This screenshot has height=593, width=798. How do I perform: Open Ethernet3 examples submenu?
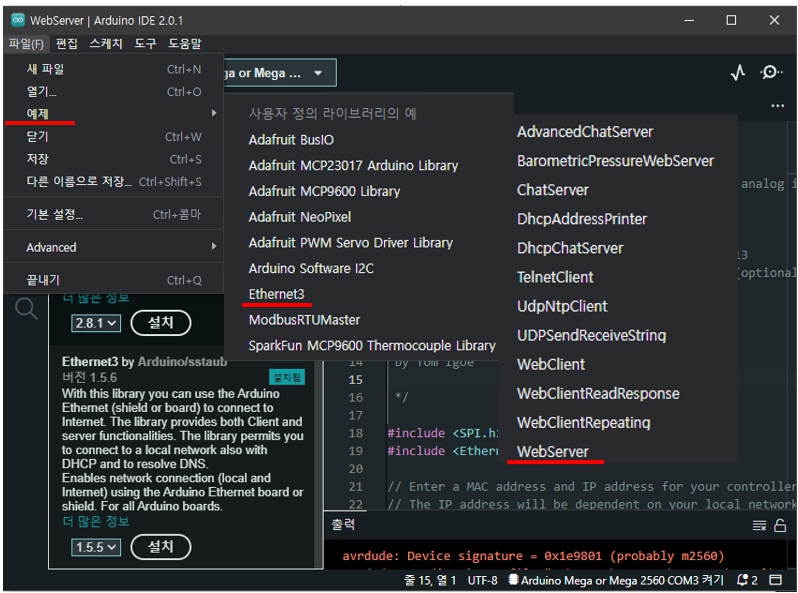coord(277,294)
